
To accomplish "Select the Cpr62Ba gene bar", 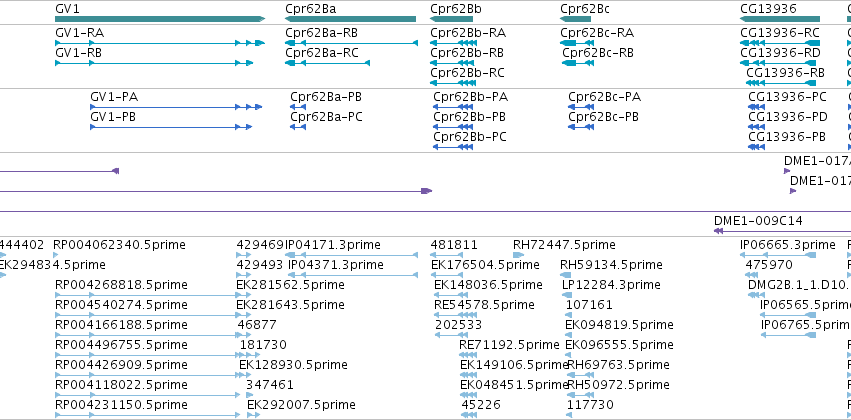I will pos(351,19).
